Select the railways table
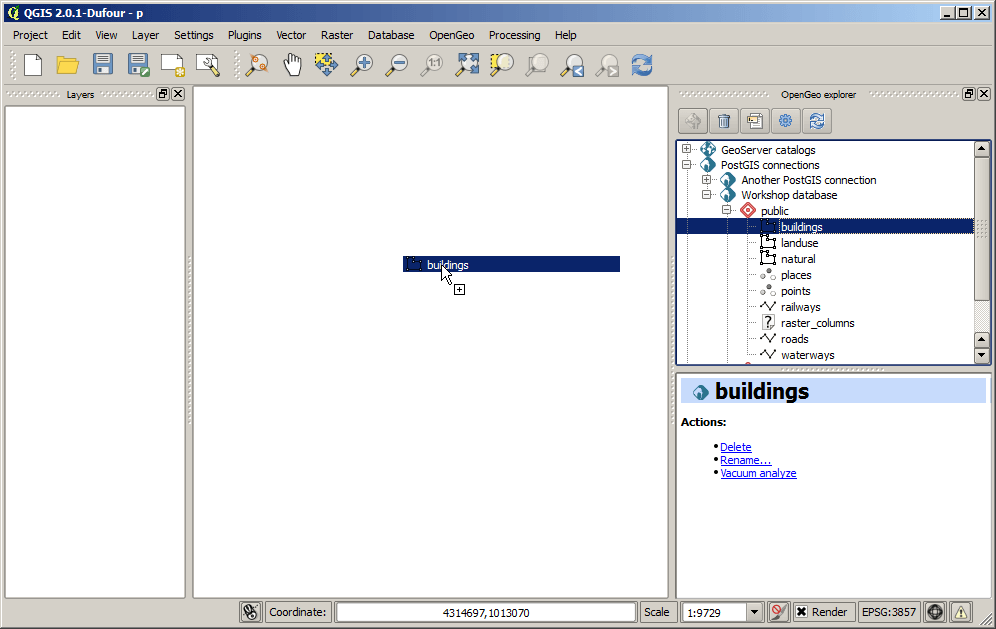Viewport: 996px width, 629px height. click(x=800, y=307)
